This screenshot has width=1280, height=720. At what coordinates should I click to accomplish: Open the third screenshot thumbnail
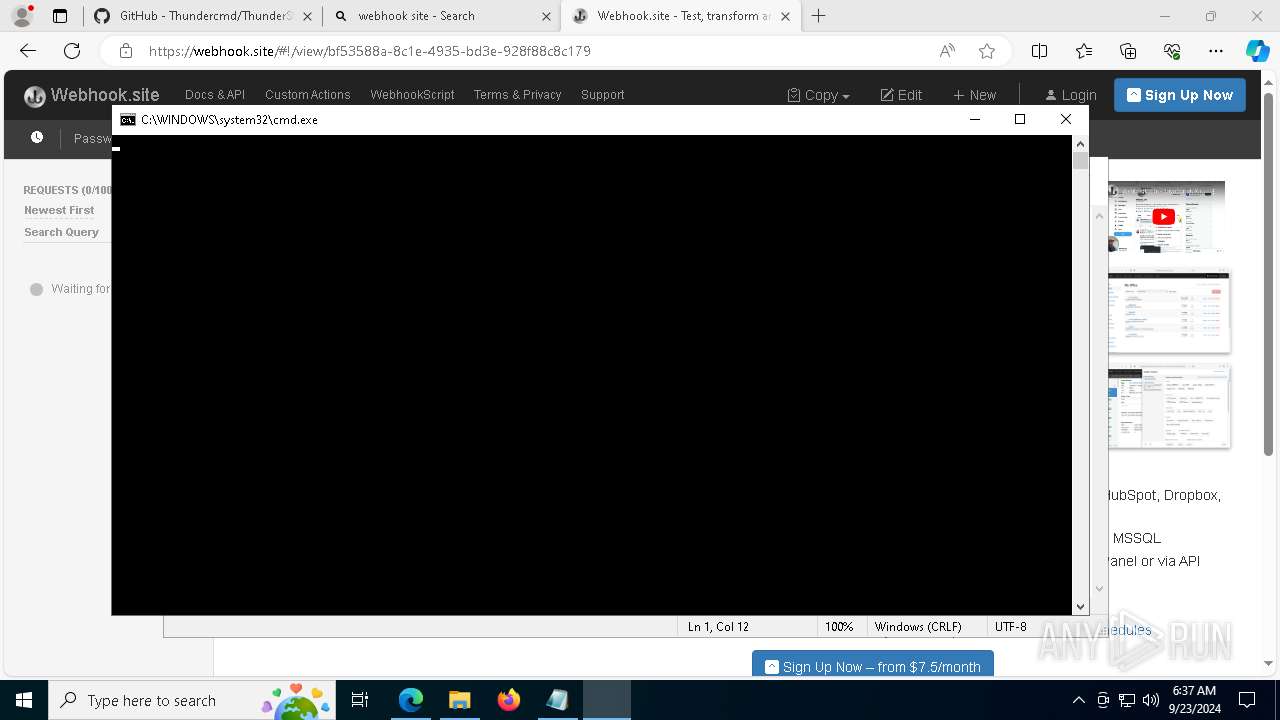pyautogui.click(x=1169, y=406)
